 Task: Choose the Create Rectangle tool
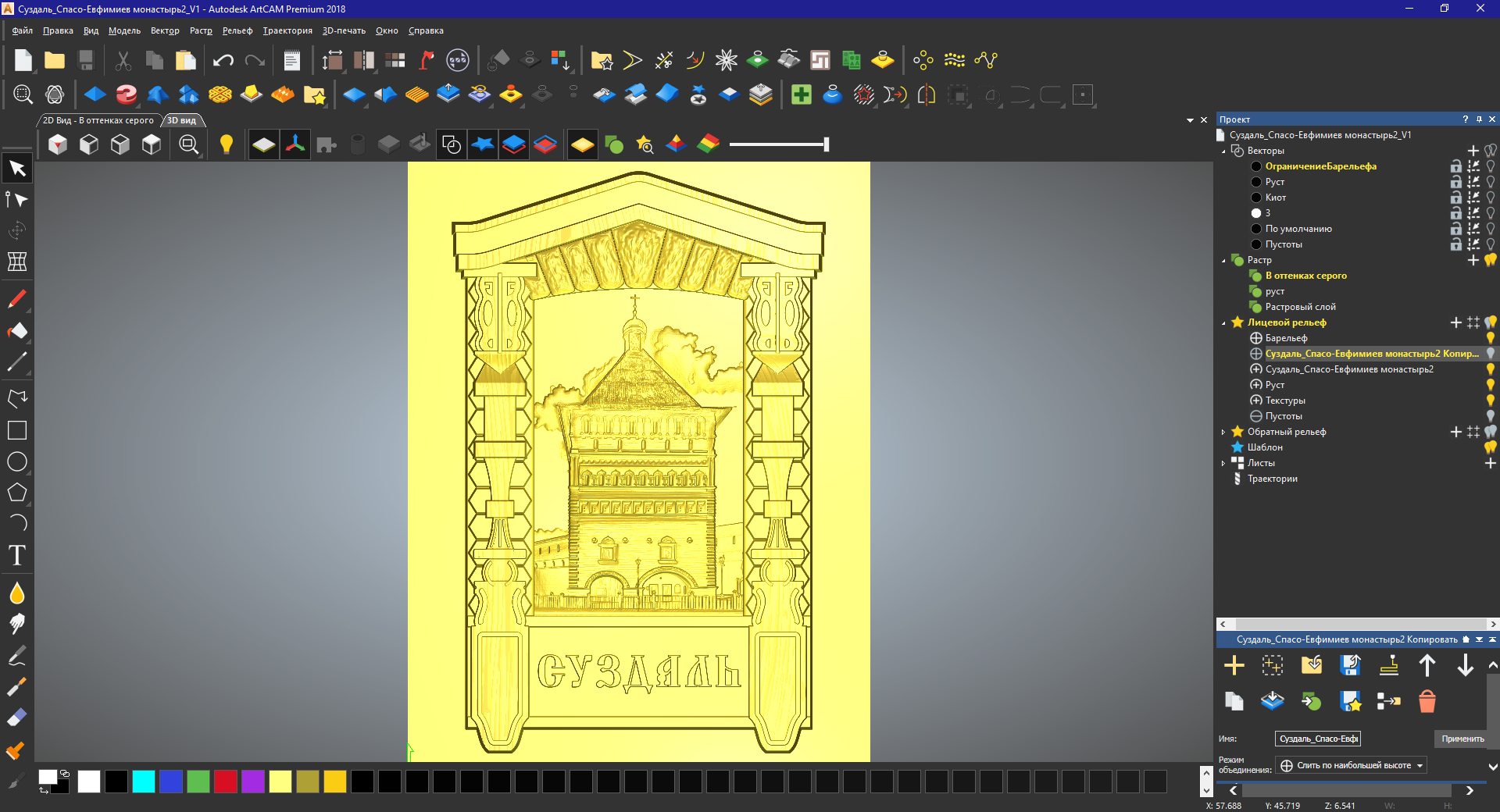click(x=17, y=430)
